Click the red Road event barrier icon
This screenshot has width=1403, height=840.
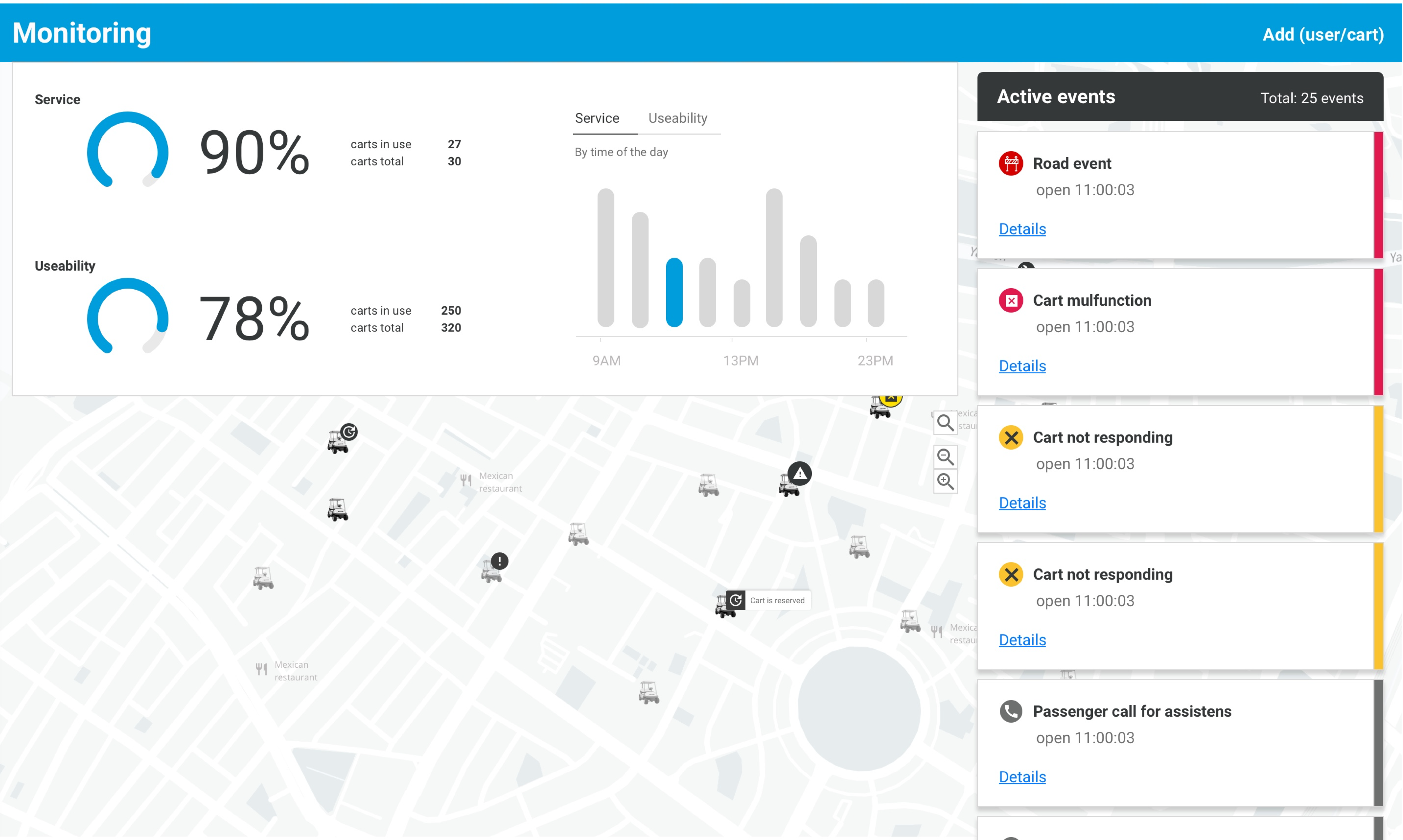tap(1011, 163)
